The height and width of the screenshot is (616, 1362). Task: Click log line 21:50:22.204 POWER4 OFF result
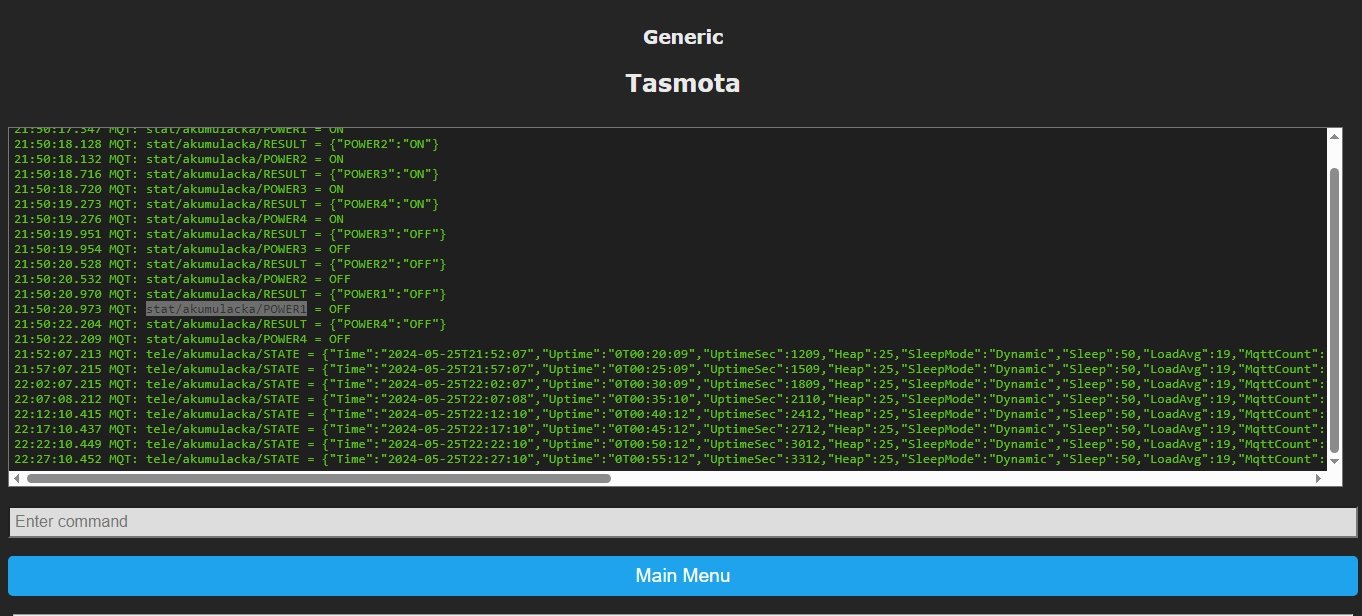click(x=230, y=324)
